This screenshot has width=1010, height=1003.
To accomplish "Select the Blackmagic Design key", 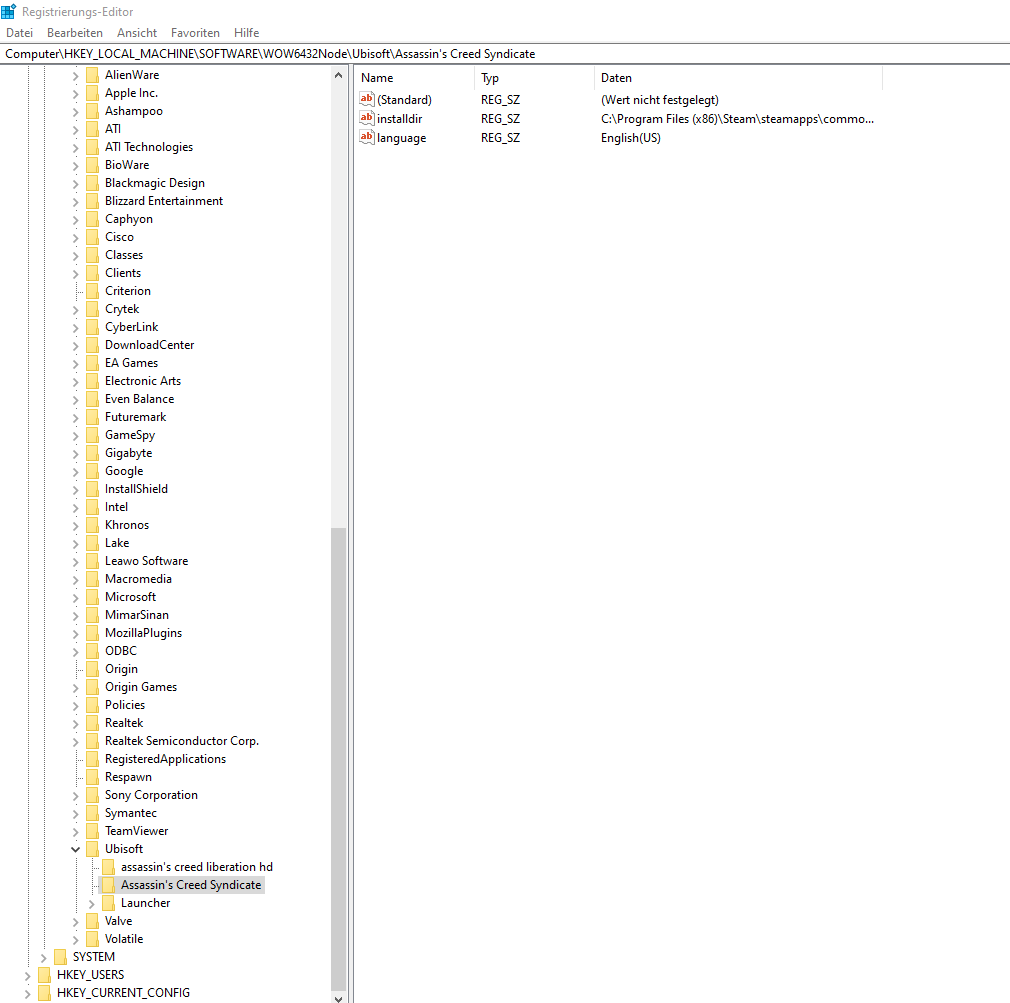I will pyautogui.click(x=155, y=183).
